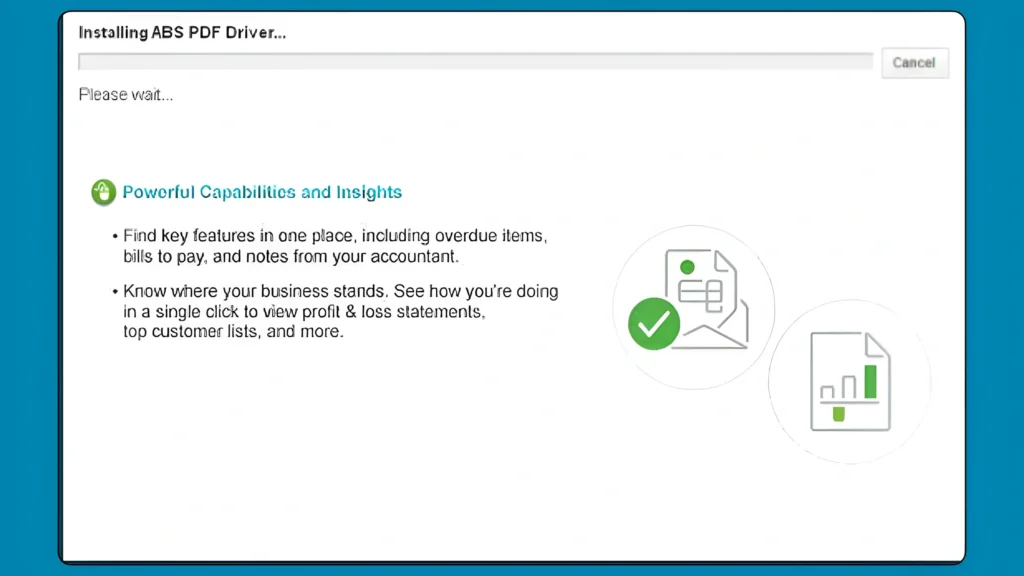
Task: Click the green dot on the invoice document icon
Action: 687,266
